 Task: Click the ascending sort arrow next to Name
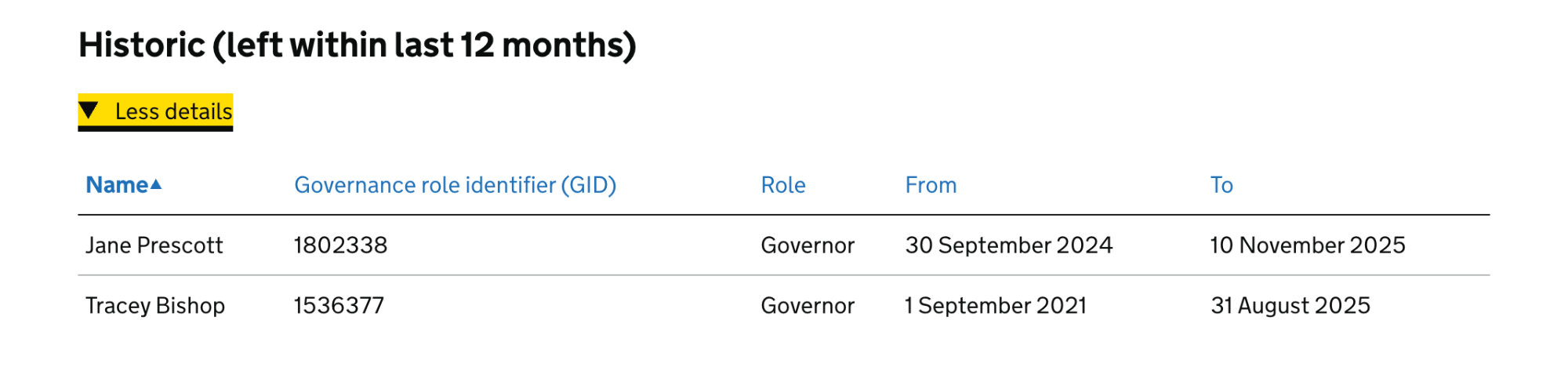(156, 184)
